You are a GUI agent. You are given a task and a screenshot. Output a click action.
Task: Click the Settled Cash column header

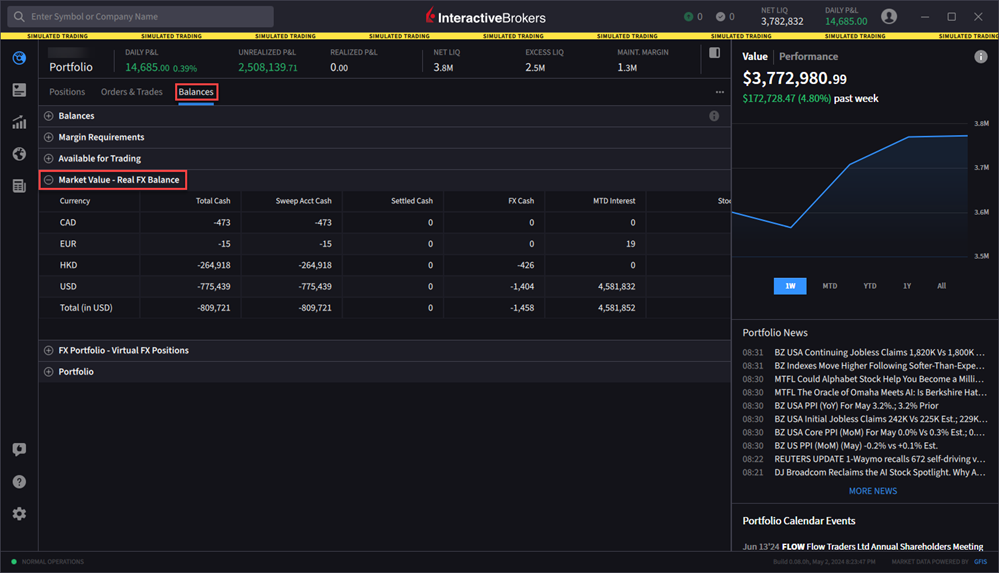tap(412, 201)
